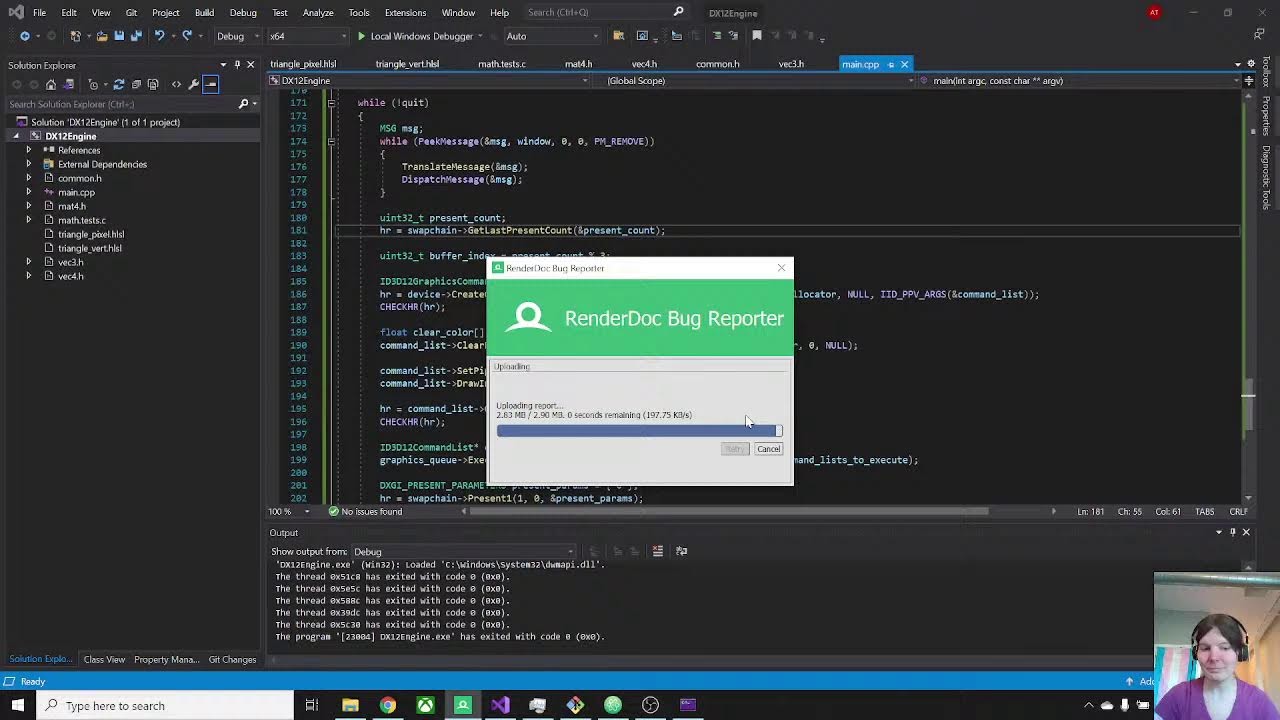Viewport: 1280px width, 720px height.
Task: Click the AT user account avatar
Action: (x=1154, y=12)
